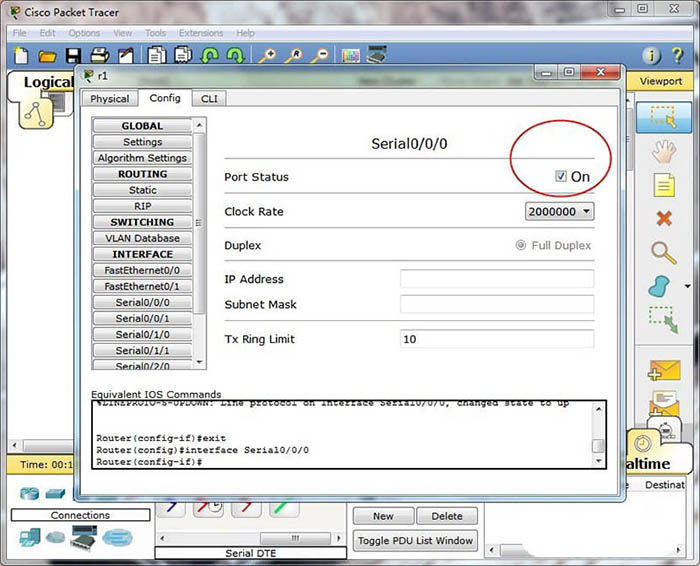This screenshot has height=566, width=700.
Task: Choose the Place Note tool
Action: [x=664, y=185]
